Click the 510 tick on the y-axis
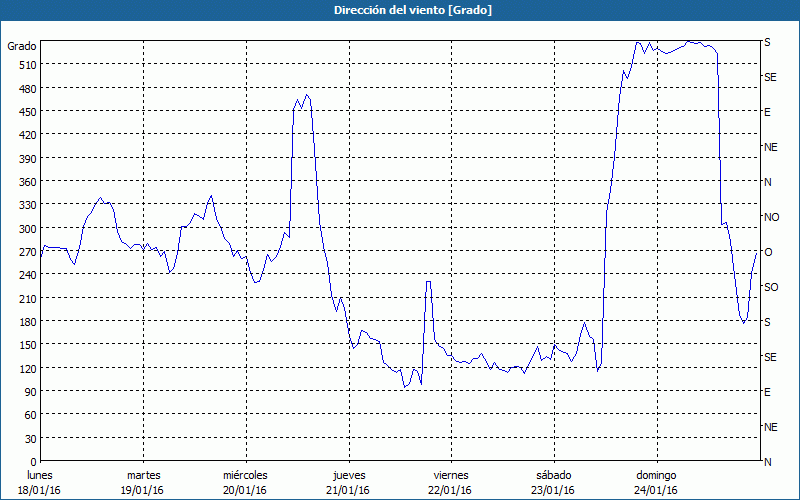Viewport: 800px width, 500px height. pos(26,65)
